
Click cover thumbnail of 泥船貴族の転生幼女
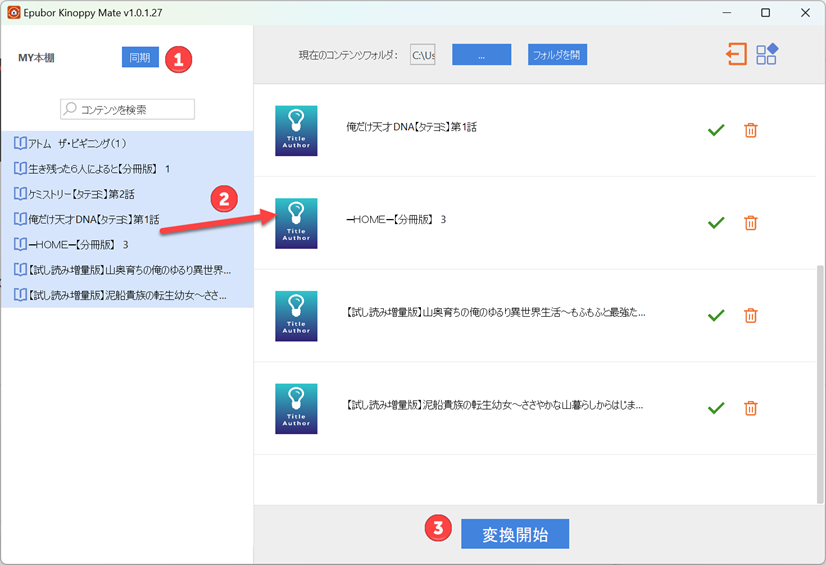point(296,409)
